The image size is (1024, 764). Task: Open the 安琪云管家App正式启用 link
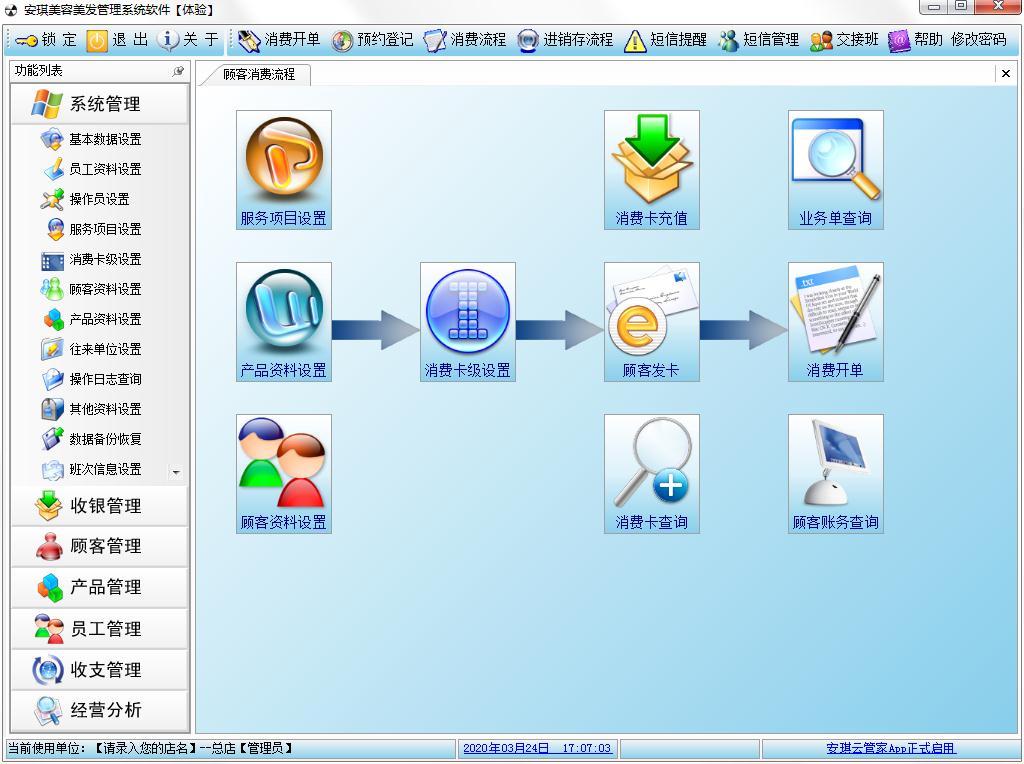(x=890, y=748)
